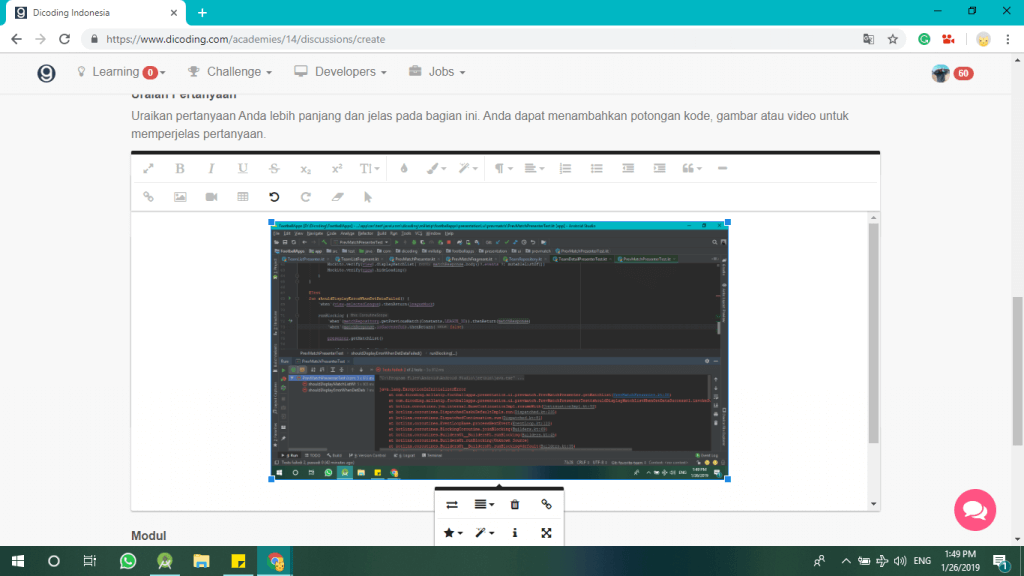This screenshot has height=576, width=1024.
Task: Redo the last editor change
Action: (x=304, y=196)
